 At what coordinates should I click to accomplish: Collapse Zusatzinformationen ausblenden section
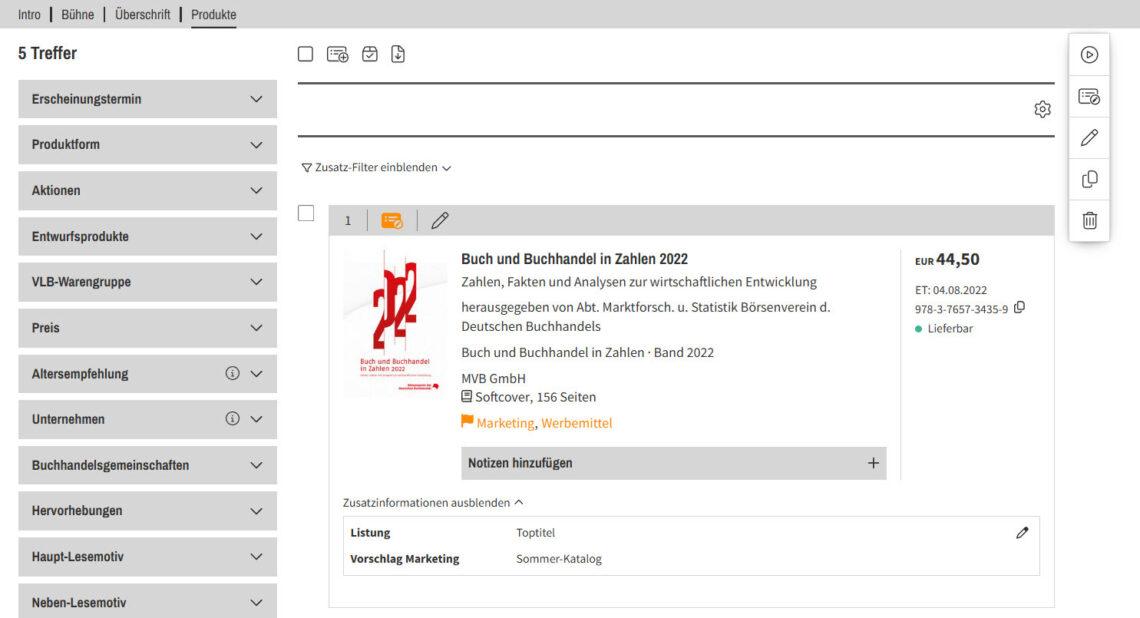[x=432, y=503]
